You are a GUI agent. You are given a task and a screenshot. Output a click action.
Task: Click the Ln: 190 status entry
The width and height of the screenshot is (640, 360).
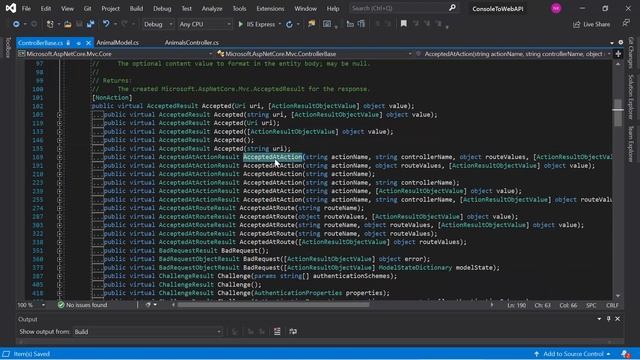517,305
